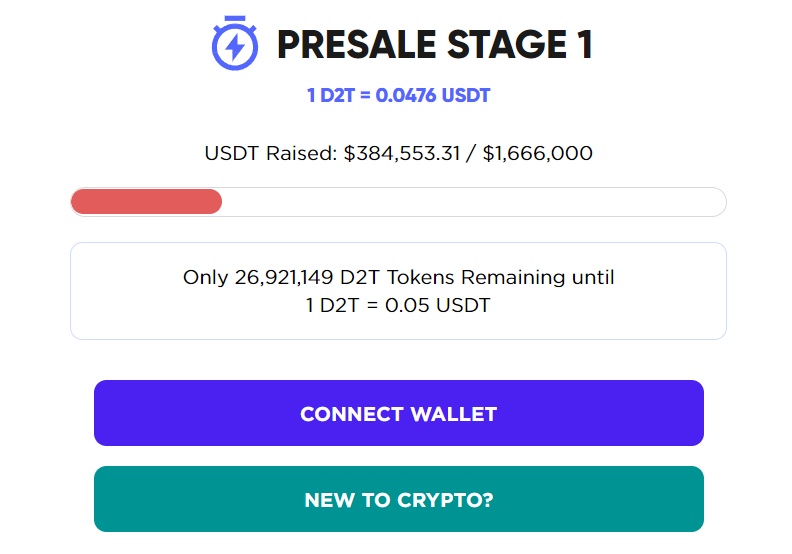Click the 0.0476 value in the price line
Screen dimensions: 792x554
(x=406, y=95)
